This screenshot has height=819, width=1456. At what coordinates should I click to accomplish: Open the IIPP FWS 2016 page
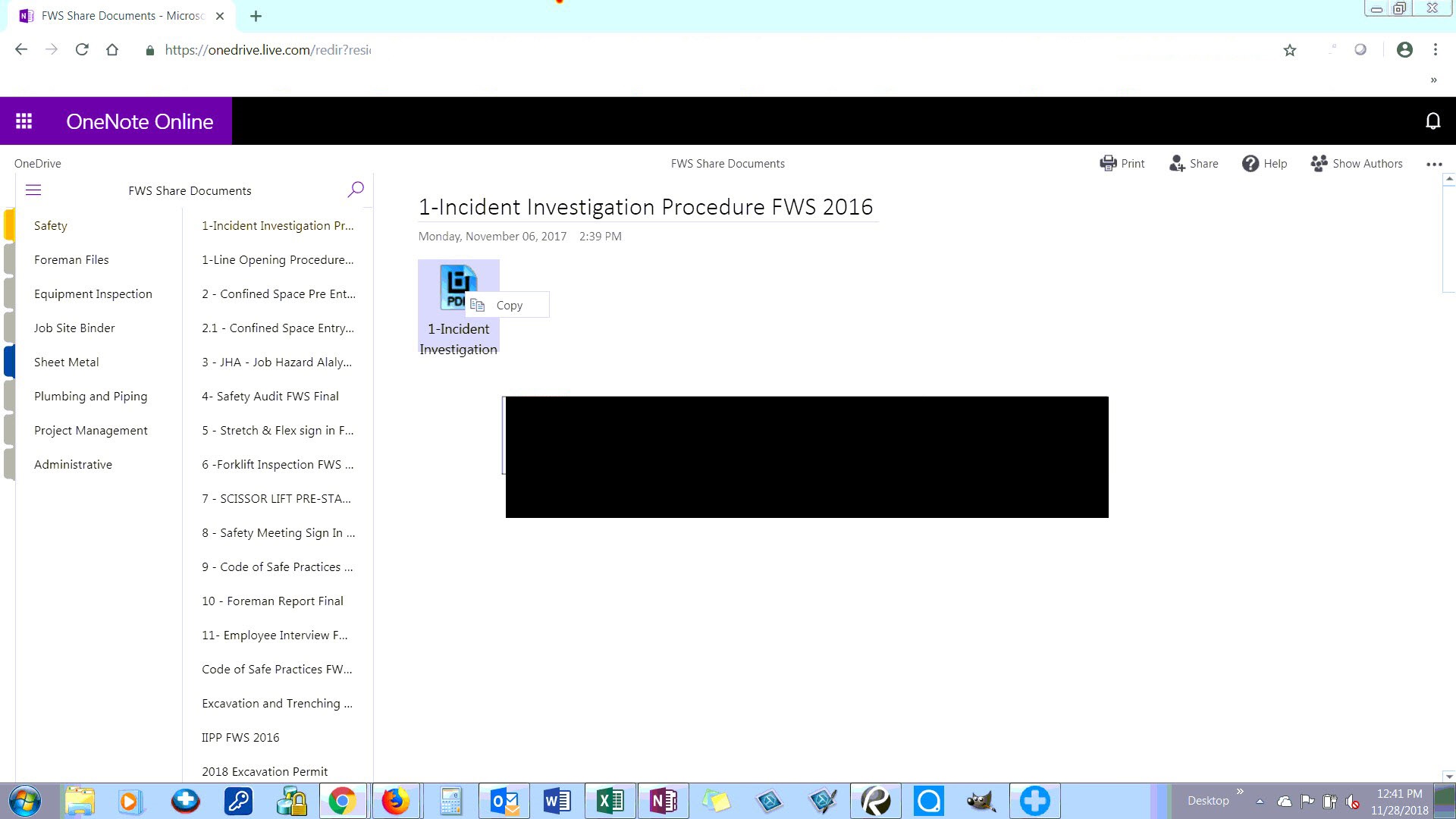click(x=240, y=737)
